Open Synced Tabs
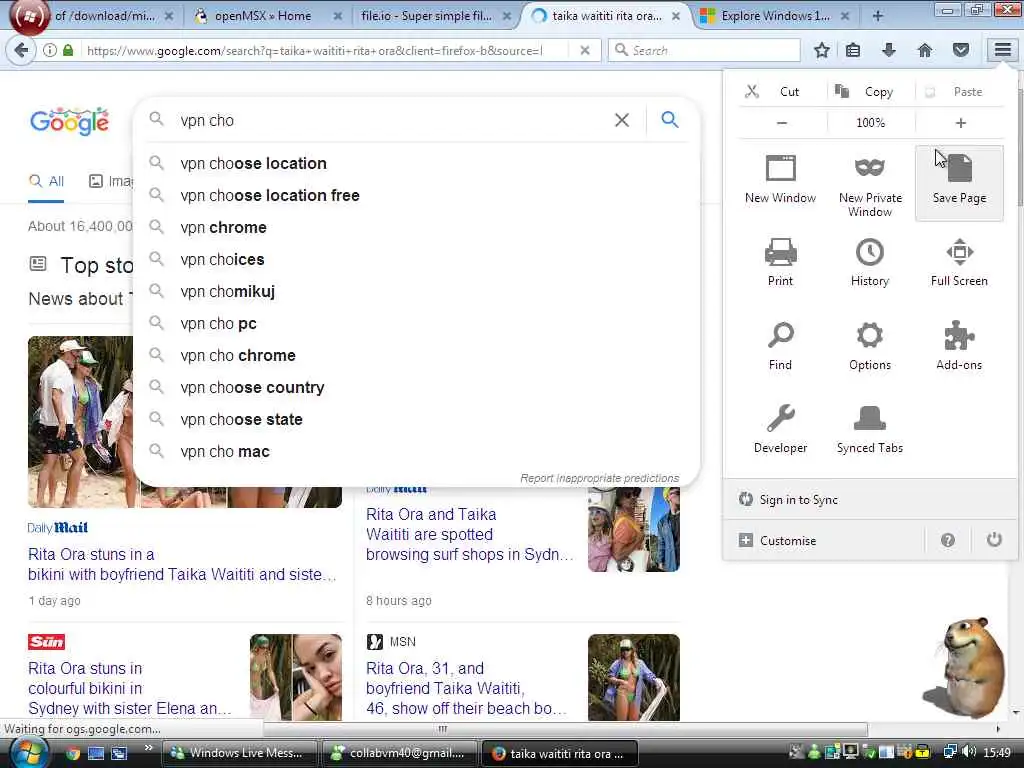Viewport: 1024px width, 768px height. point(870,429)
